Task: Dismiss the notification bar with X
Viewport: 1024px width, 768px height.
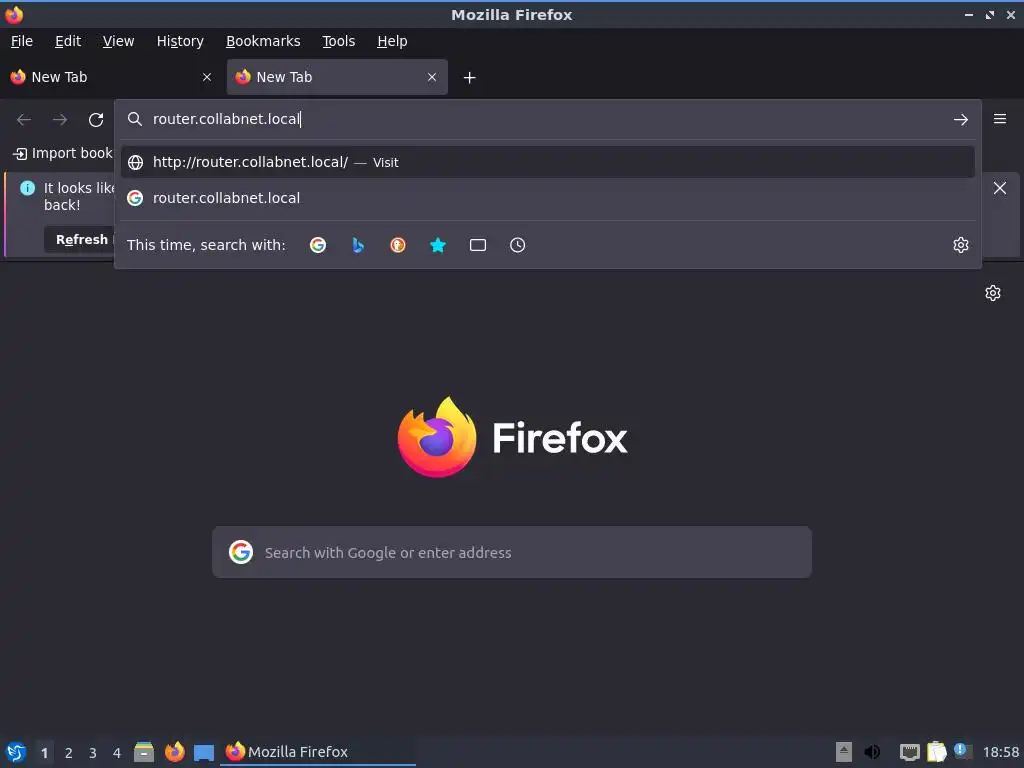Action: pos(999,188)
